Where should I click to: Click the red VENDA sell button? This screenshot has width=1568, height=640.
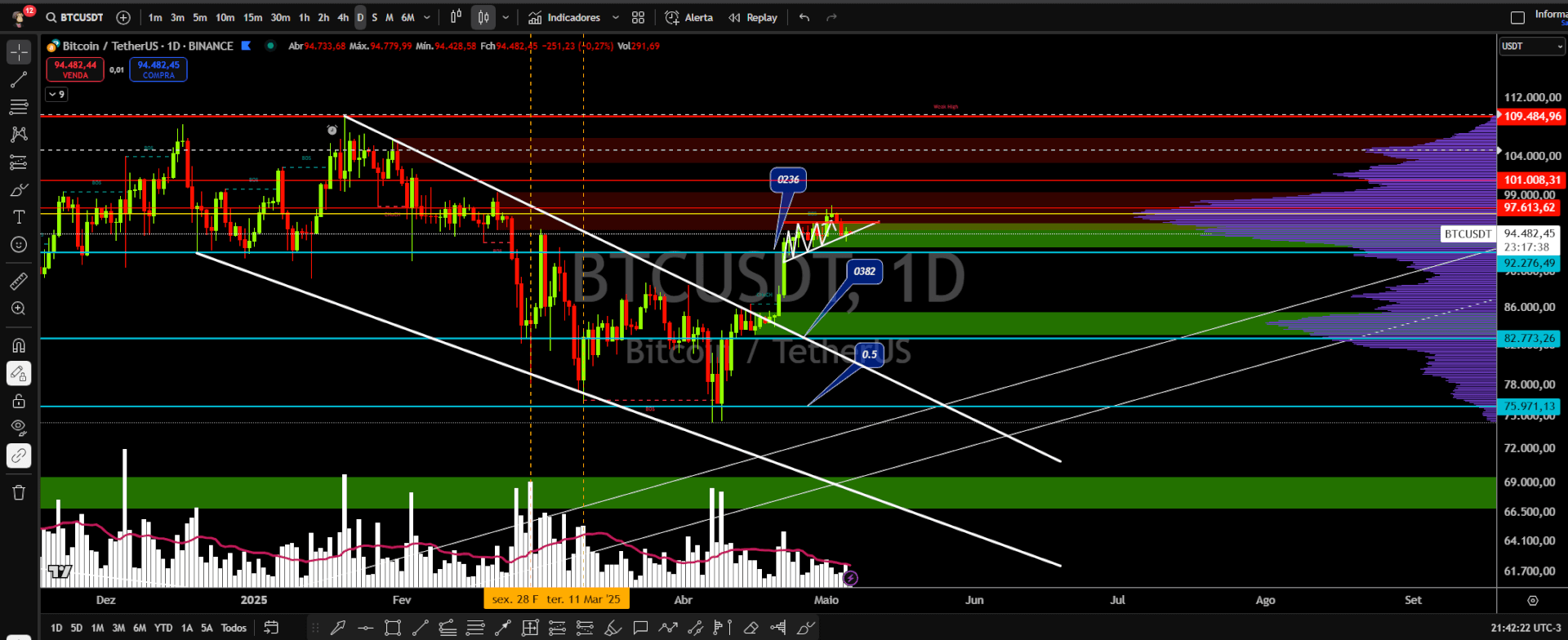click(x=75, y=69)
